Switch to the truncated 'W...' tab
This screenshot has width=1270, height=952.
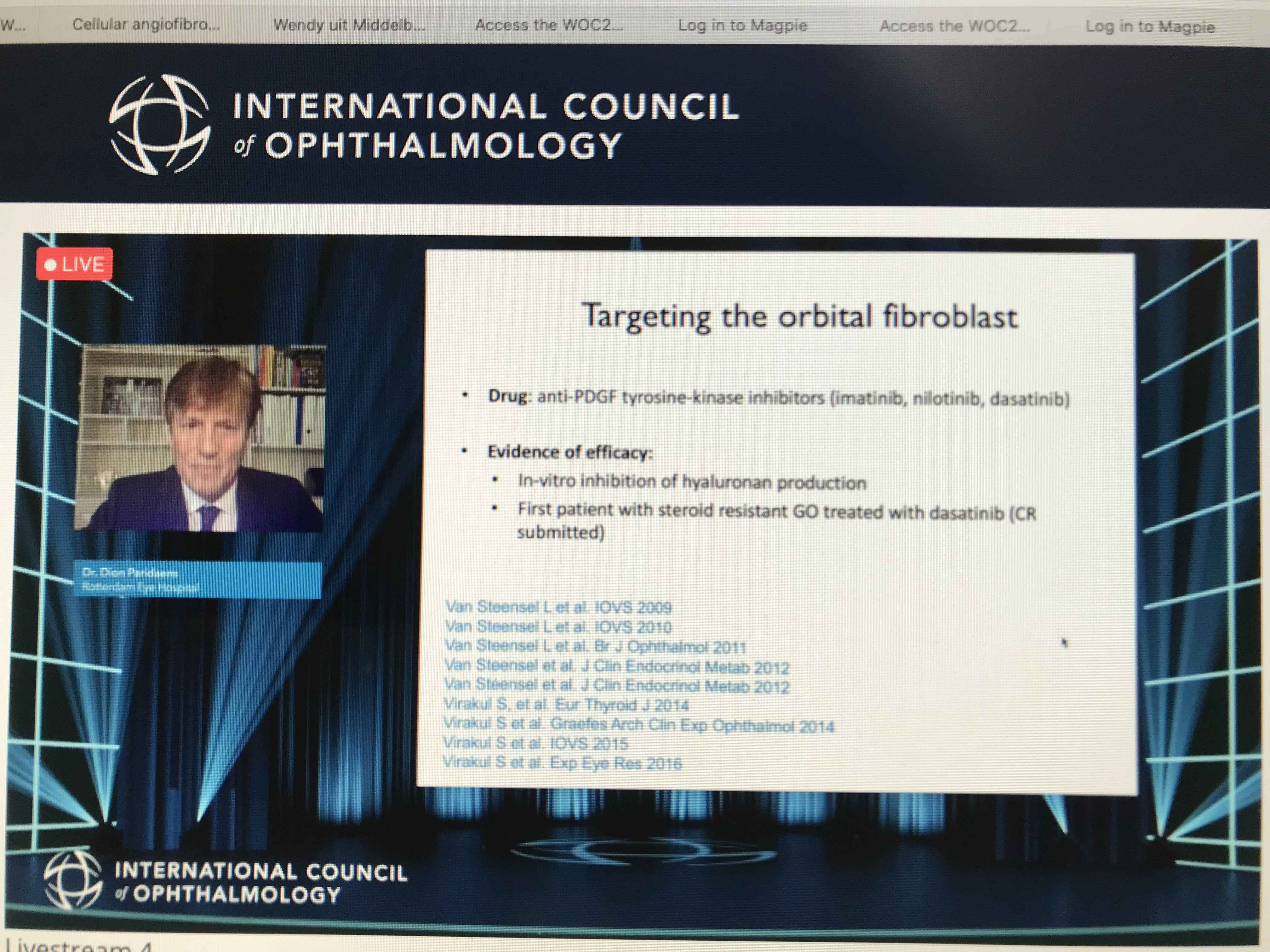pos(13,24)
